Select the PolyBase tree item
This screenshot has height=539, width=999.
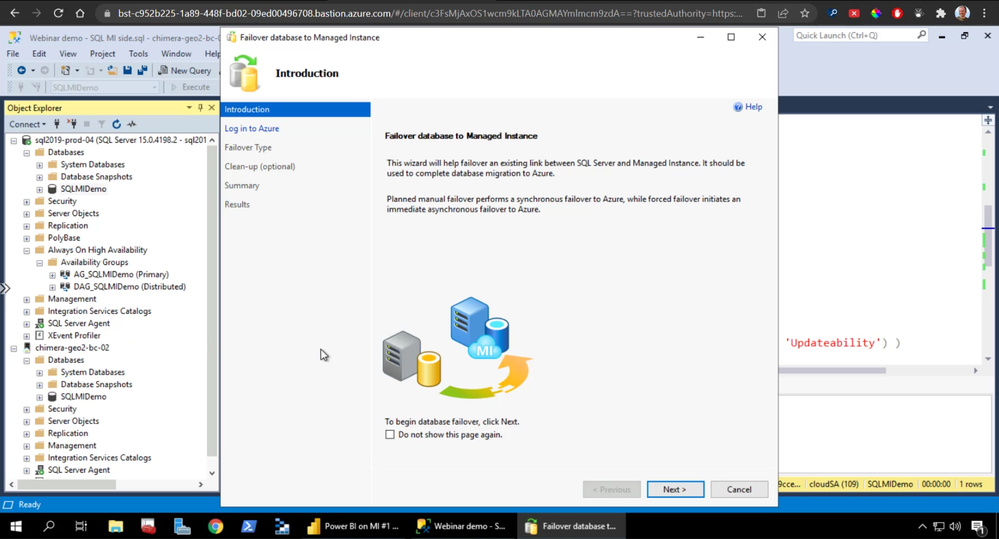point(64,238)
